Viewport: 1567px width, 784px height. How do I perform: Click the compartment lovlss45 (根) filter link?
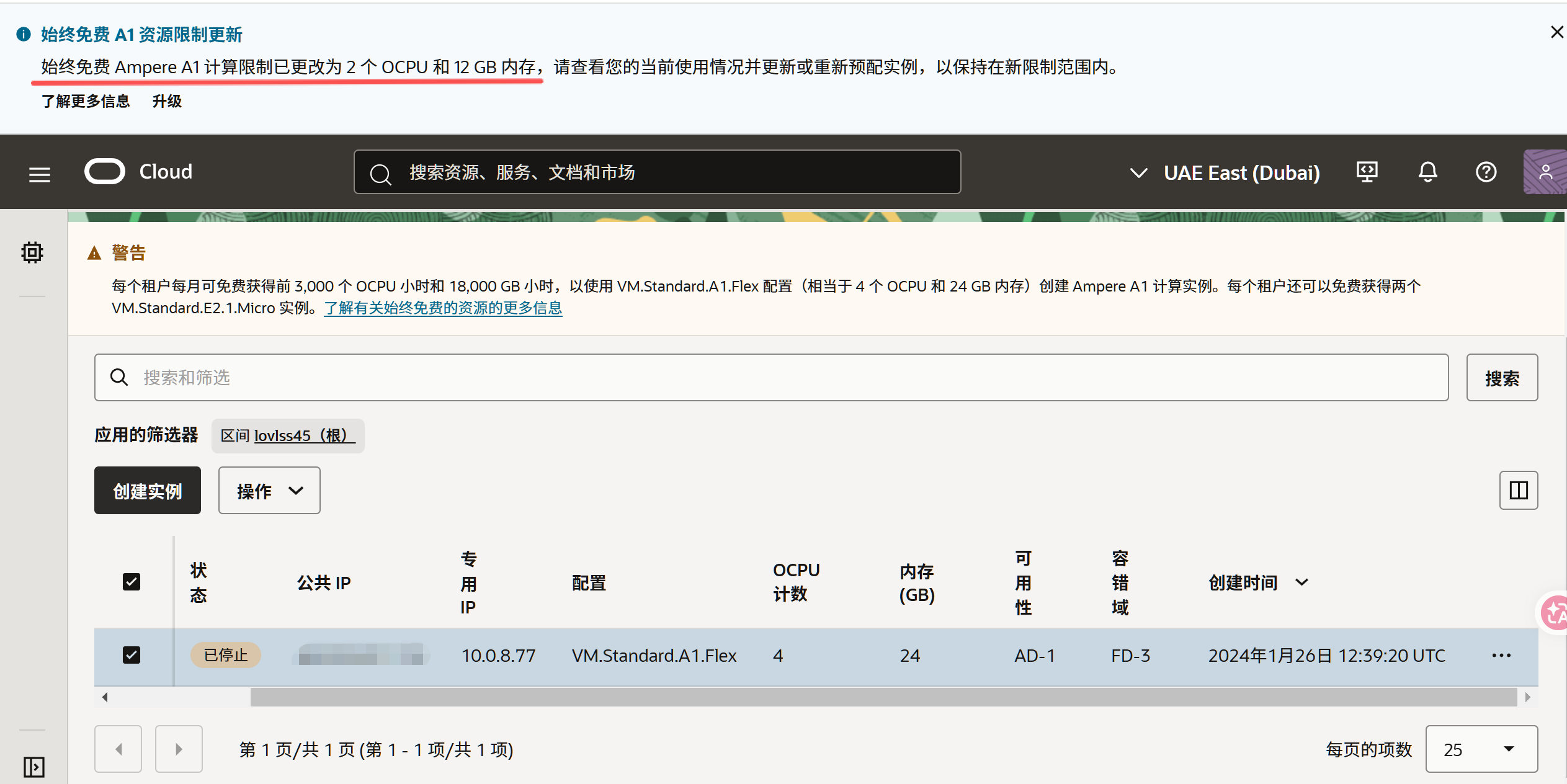click(305, 435)
